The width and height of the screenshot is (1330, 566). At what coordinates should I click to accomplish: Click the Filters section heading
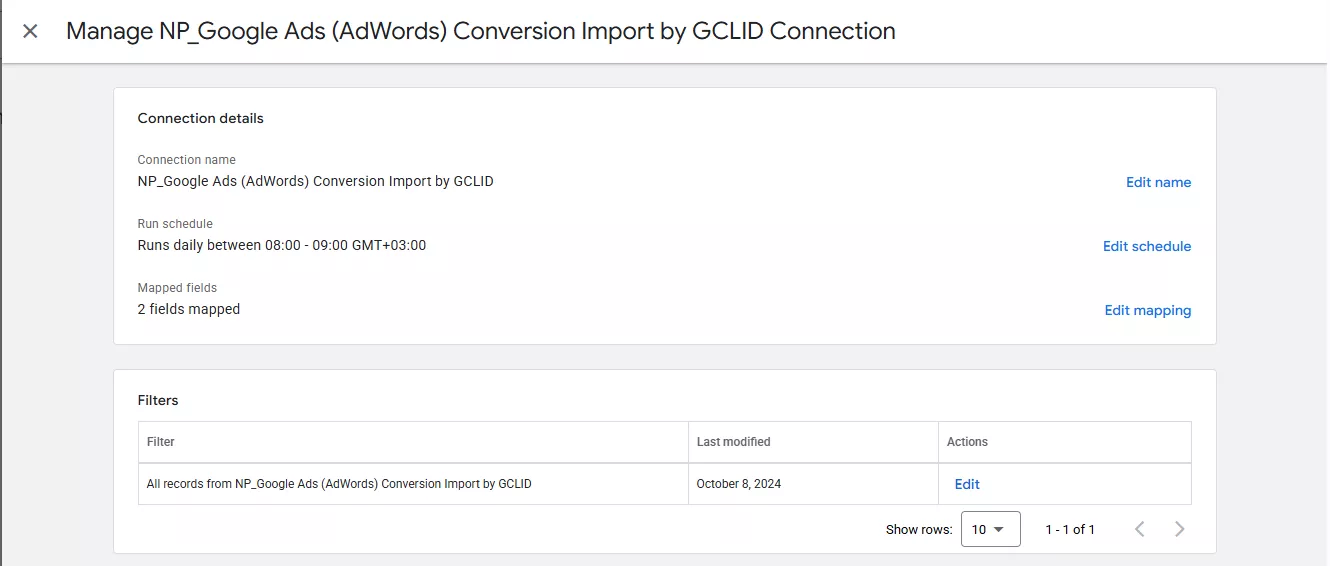tap(158, 400)
